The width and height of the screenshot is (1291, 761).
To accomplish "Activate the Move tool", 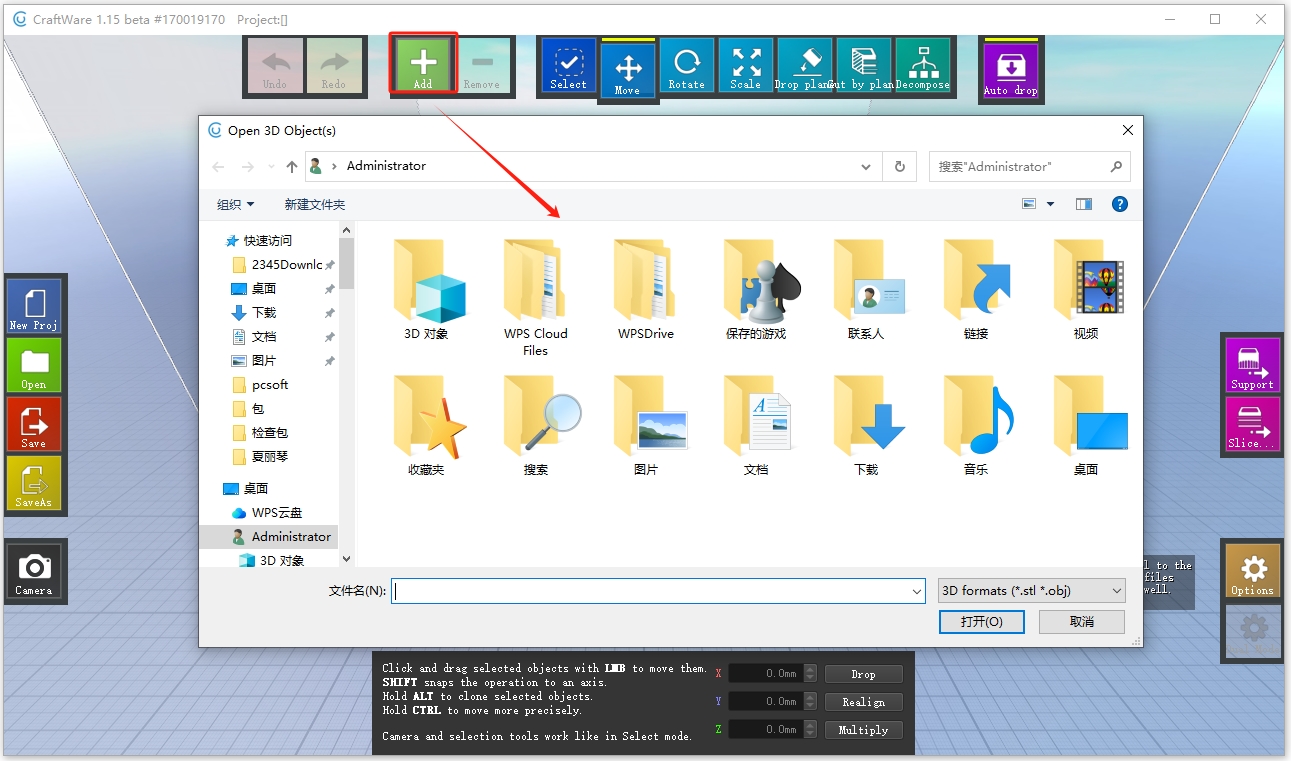I will [628, 69].
